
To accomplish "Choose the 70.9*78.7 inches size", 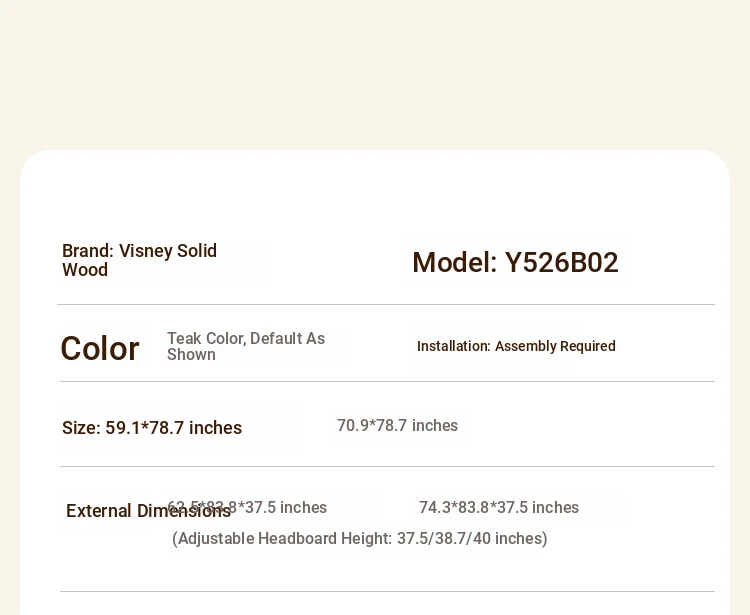I will [x=397, y=425].
